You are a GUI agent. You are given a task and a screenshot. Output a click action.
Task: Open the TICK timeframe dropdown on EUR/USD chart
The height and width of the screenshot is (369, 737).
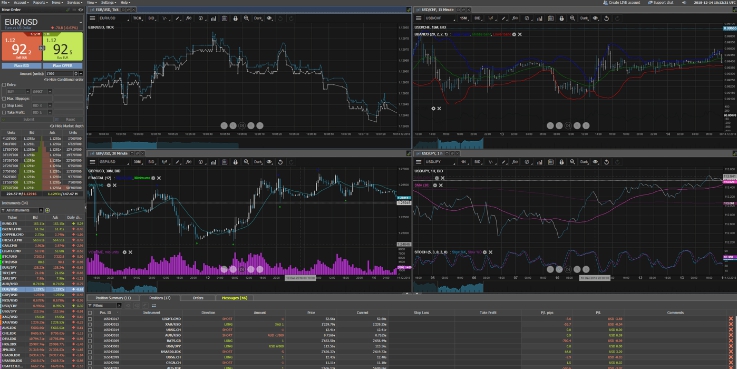[137, 18]
